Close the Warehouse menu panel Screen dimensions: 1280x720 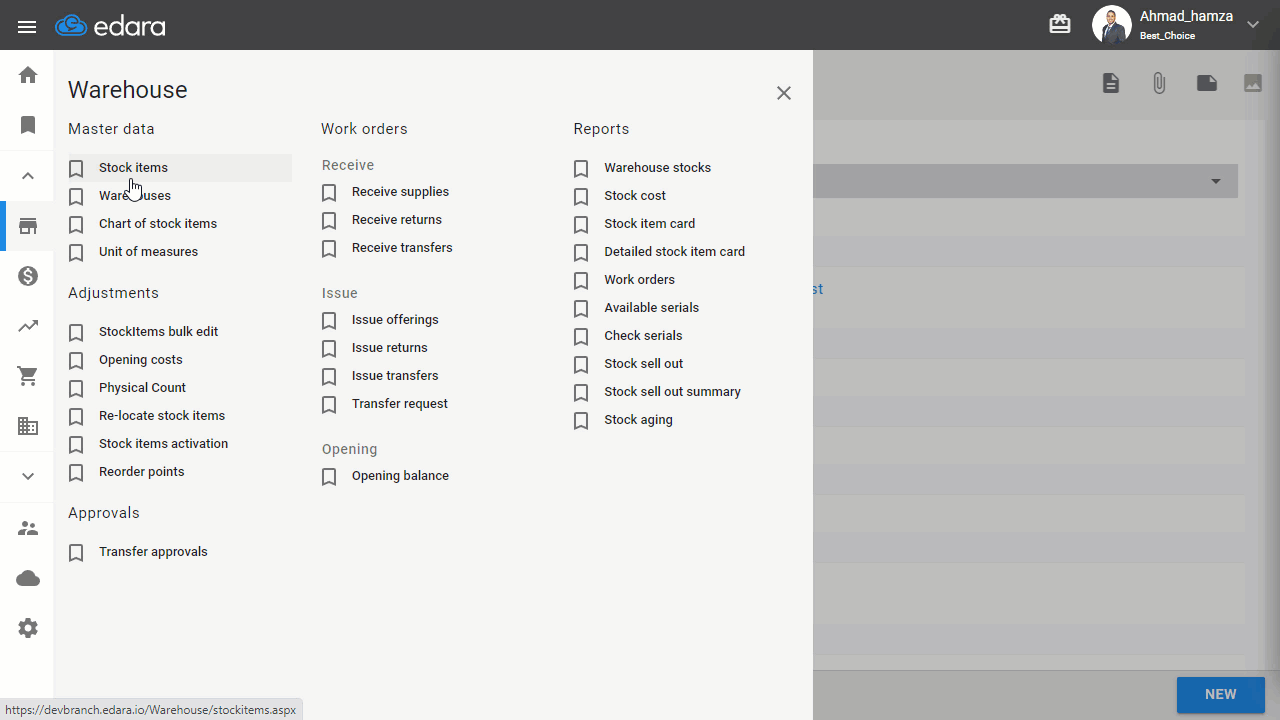[x=784, y=93]
